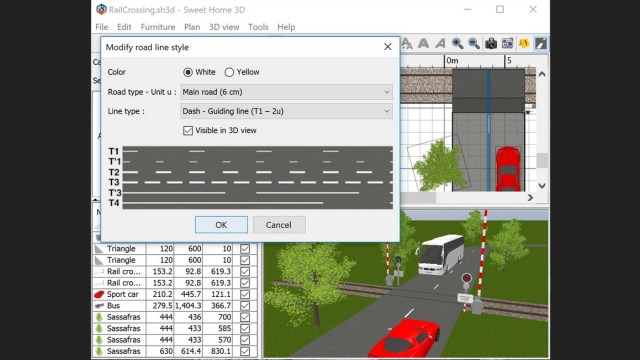Click the 210.2 width value
This screenshot has height=360, width=640.
pyautogui.click(x=162, y=294)
